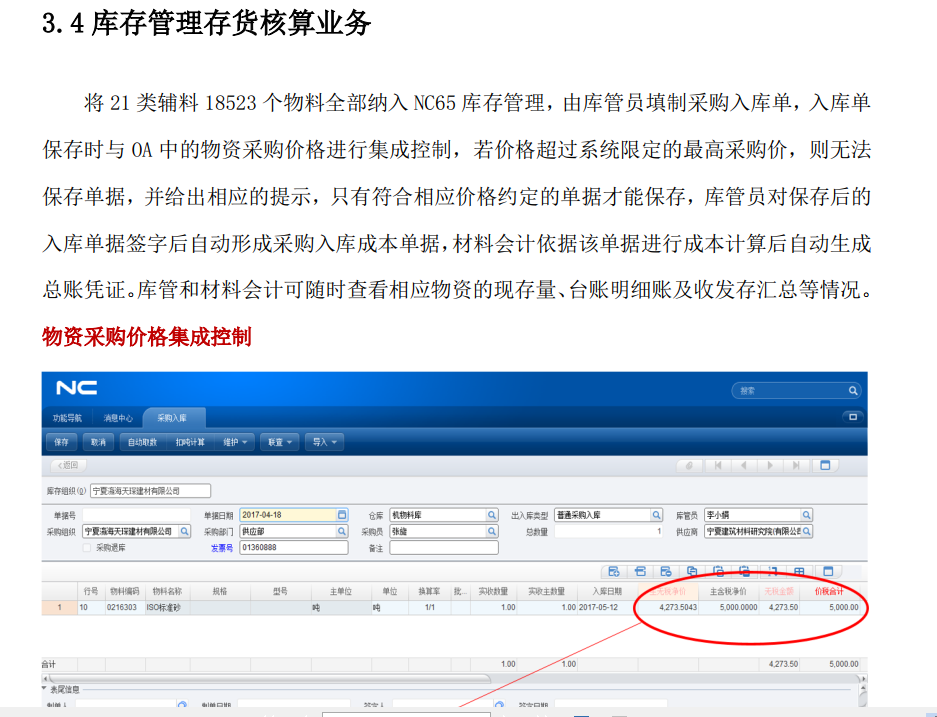Viewport: 937px width, 717px height.
Task: Go to first record navigation arrow
Action: pyautogui.click(x=717, y=465)
